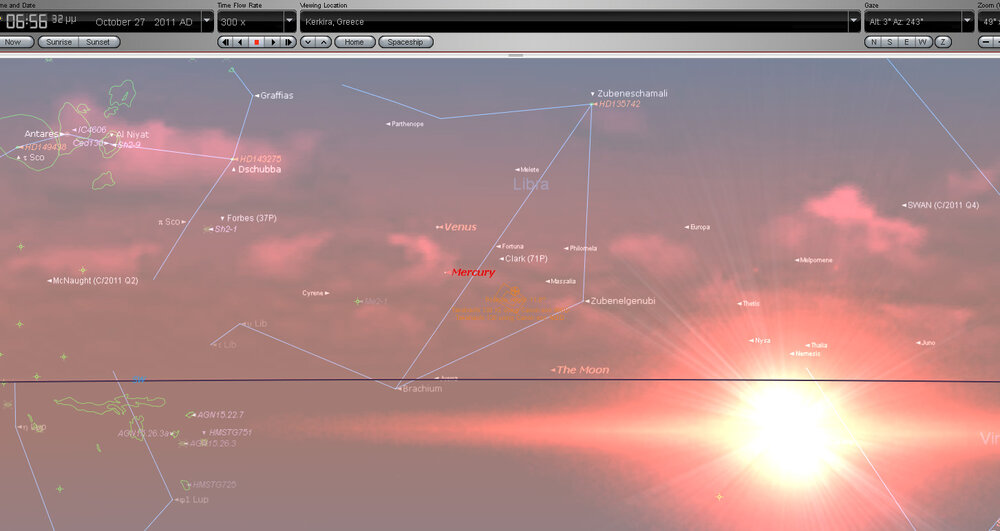This screenshot has width=1000, height=531.
Task: Step time forward one increment
Action: pyautogui.click(x=289, y=42)
